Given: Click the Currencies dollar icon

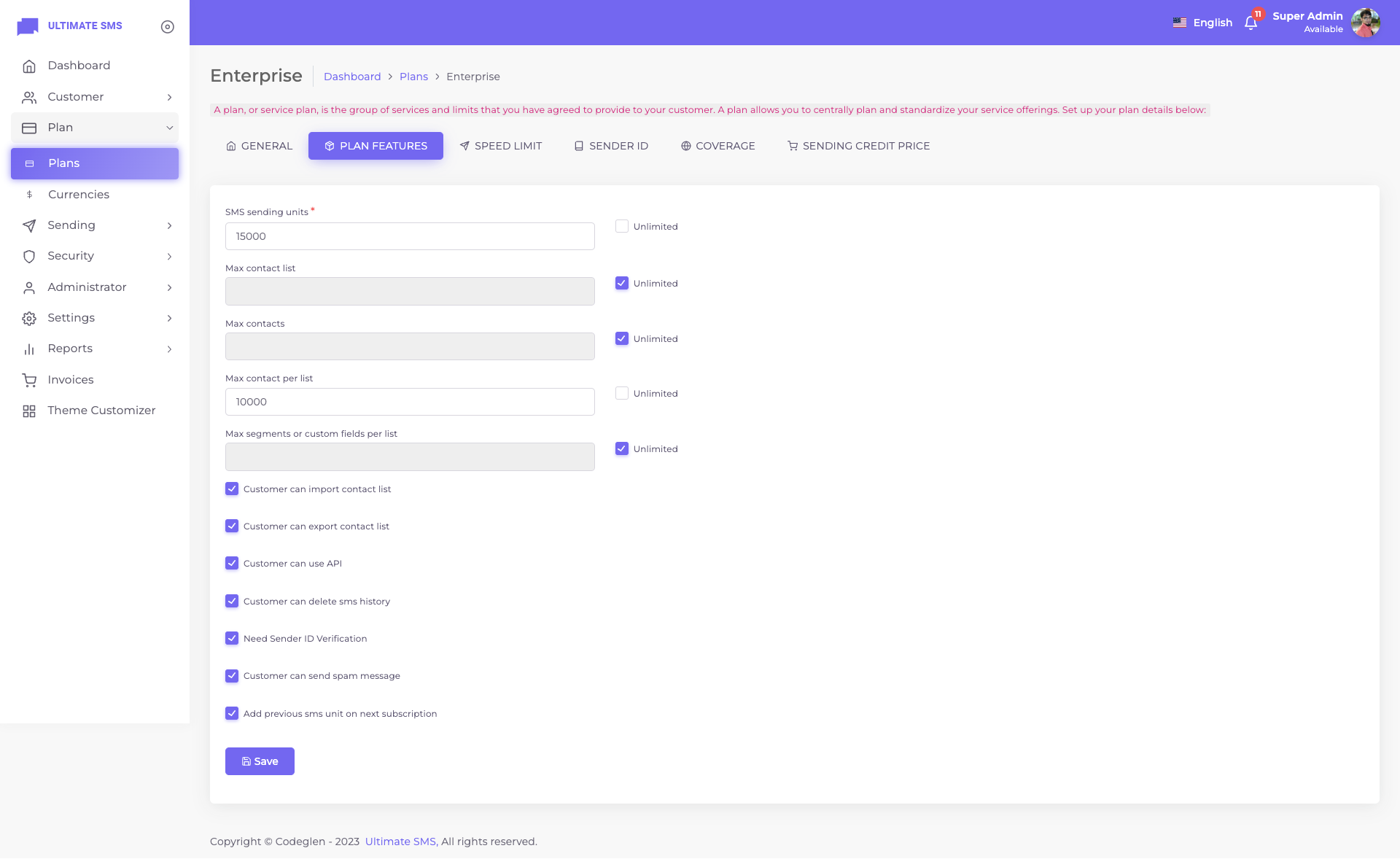Looking at the screenshot, I should coord(29,195).
